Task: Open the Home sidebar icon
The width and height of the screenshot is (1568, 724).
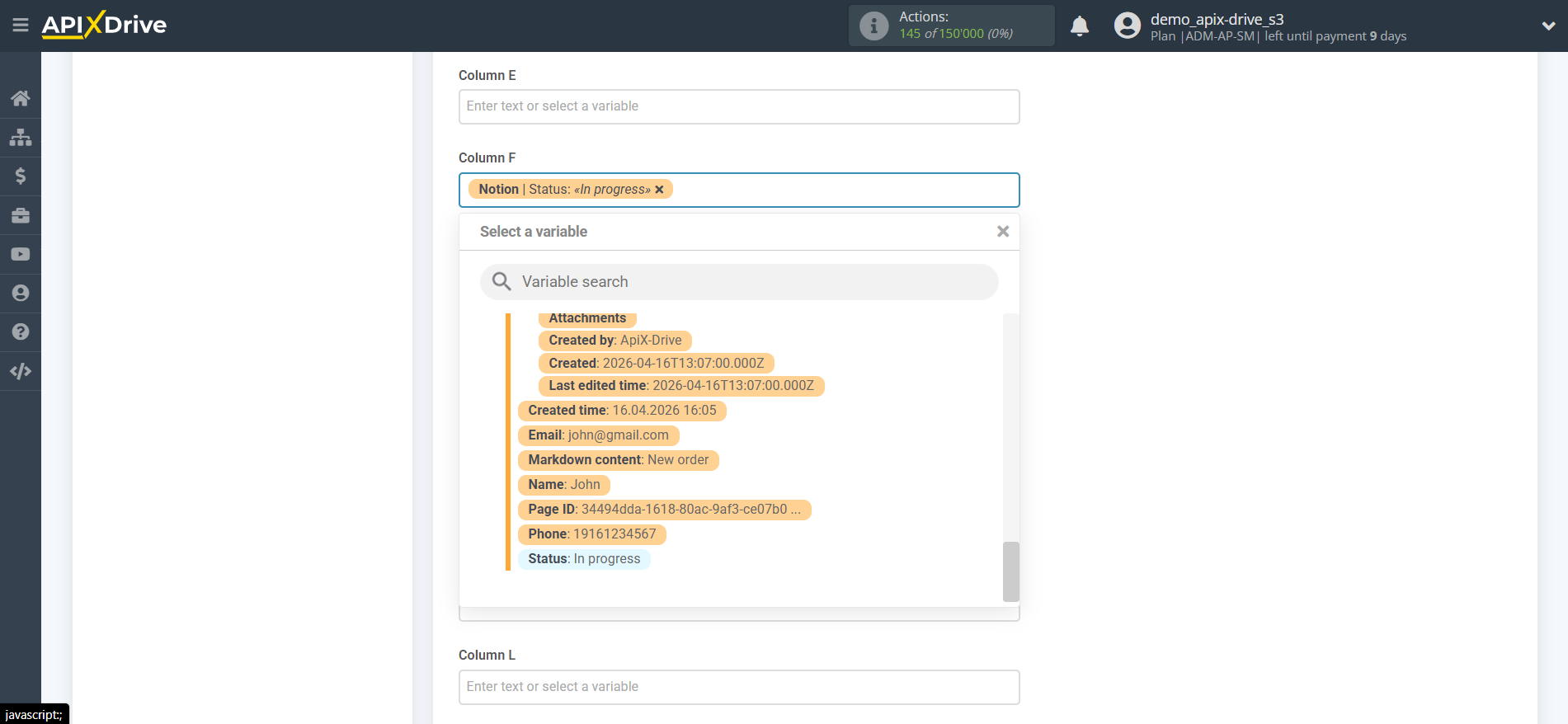Action: click(21, 98)
